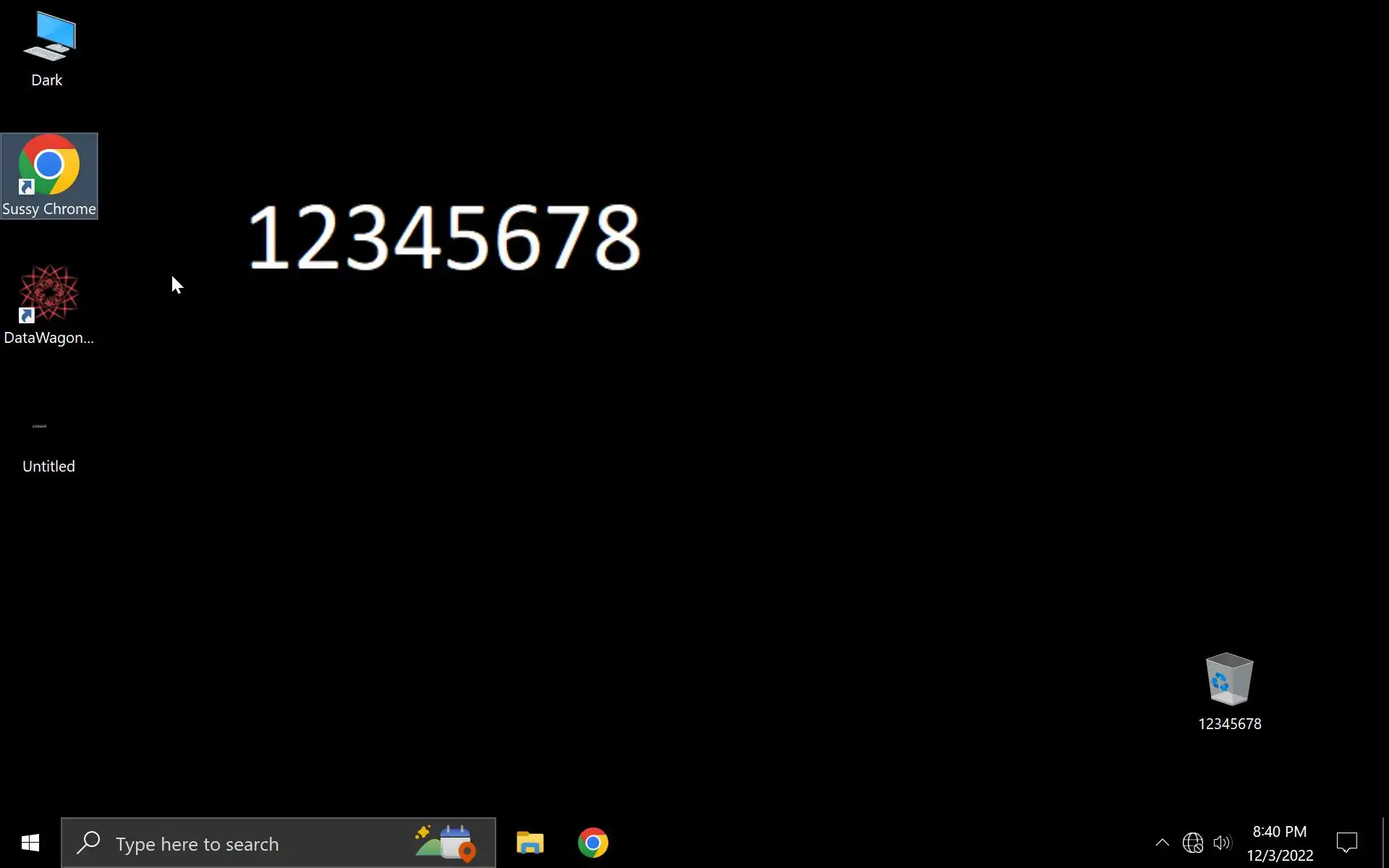1389x868 pixels.
Task: Open the 8:40 PM clock calendar flyout
Action: [1279, 843]
